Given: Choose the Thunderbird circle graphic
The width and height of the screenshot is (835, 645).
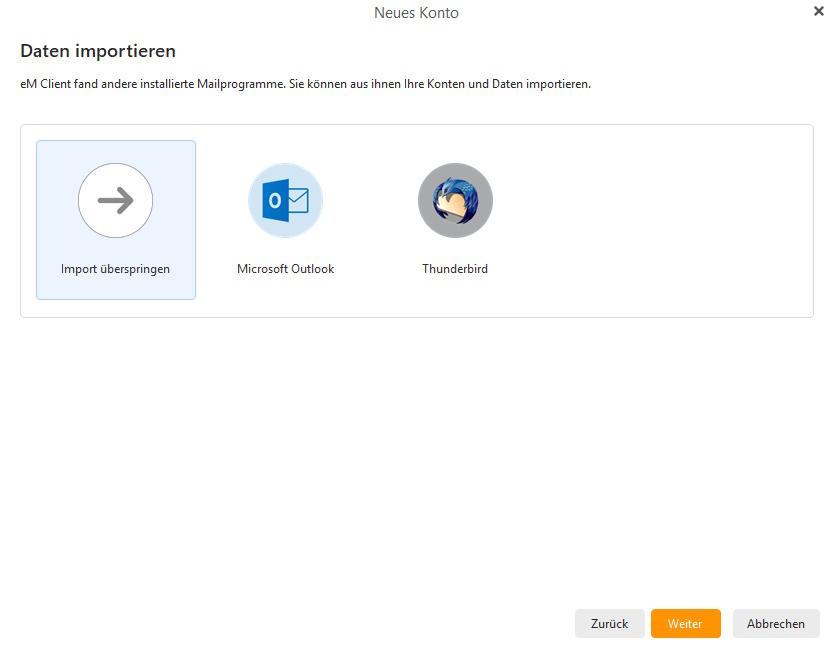Looking at the screenshot, I should [455, 200].
